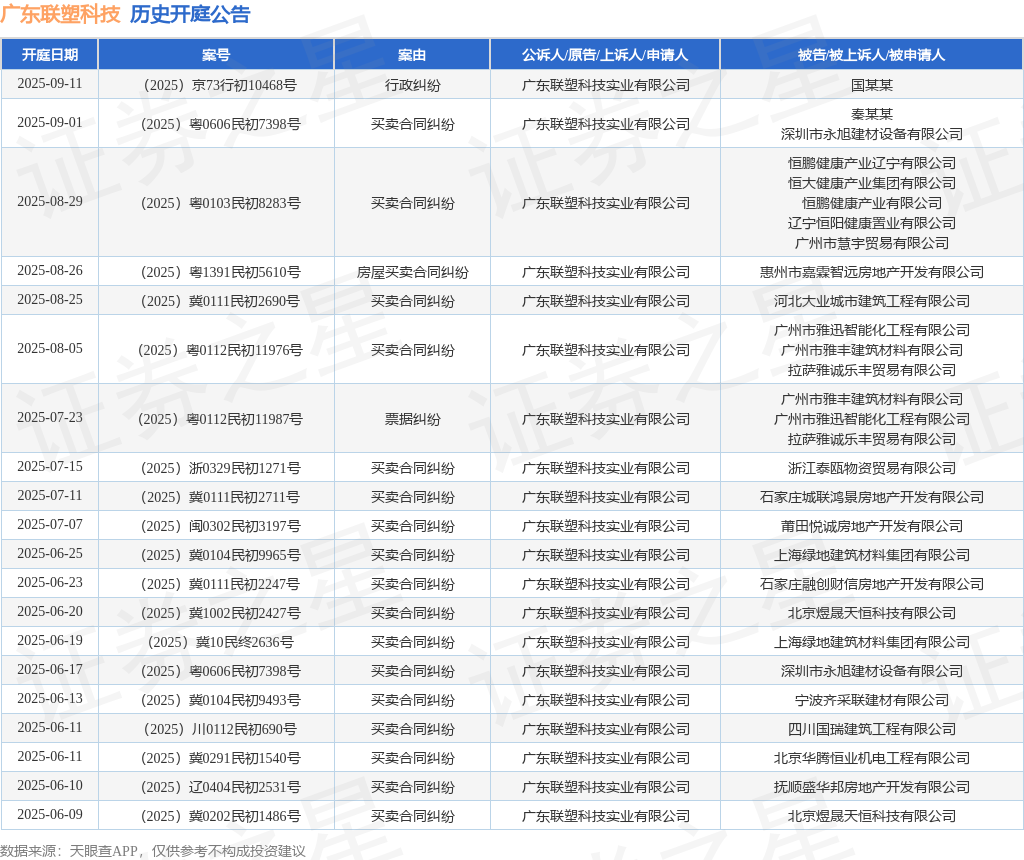Select the date cell "2025-07-23"

50,418
